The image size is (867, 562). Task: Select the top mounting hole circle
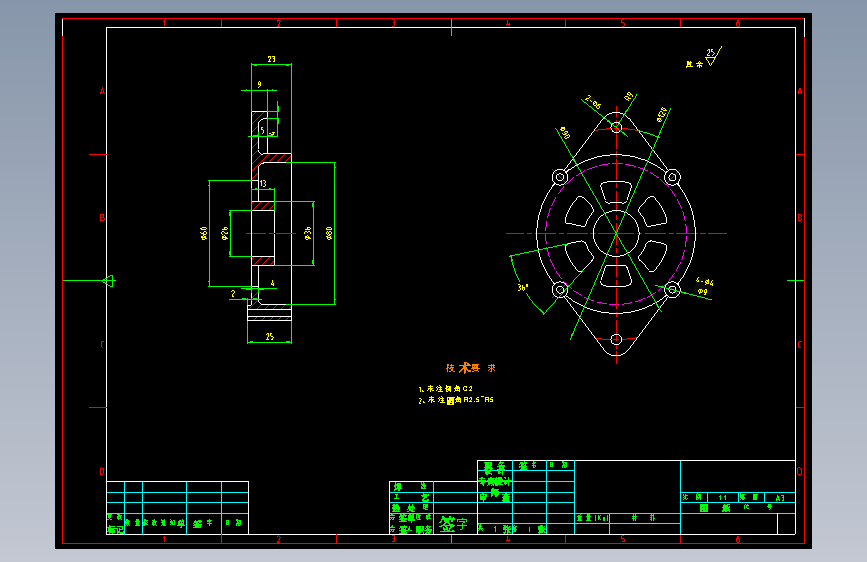pos(617,128)
